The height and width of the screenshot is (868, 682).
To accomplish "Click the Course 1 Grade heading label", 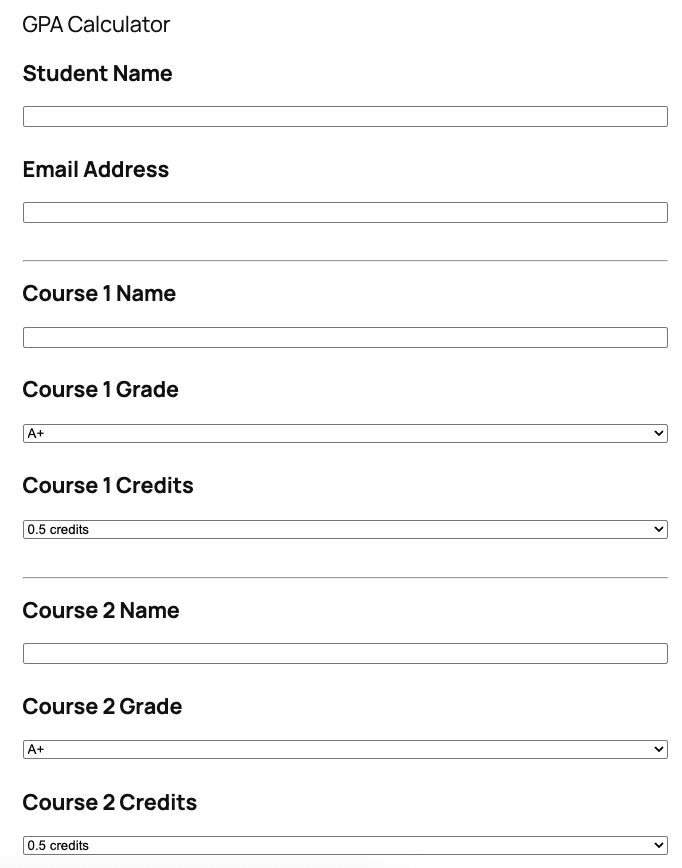I will [x=100, y=389].
